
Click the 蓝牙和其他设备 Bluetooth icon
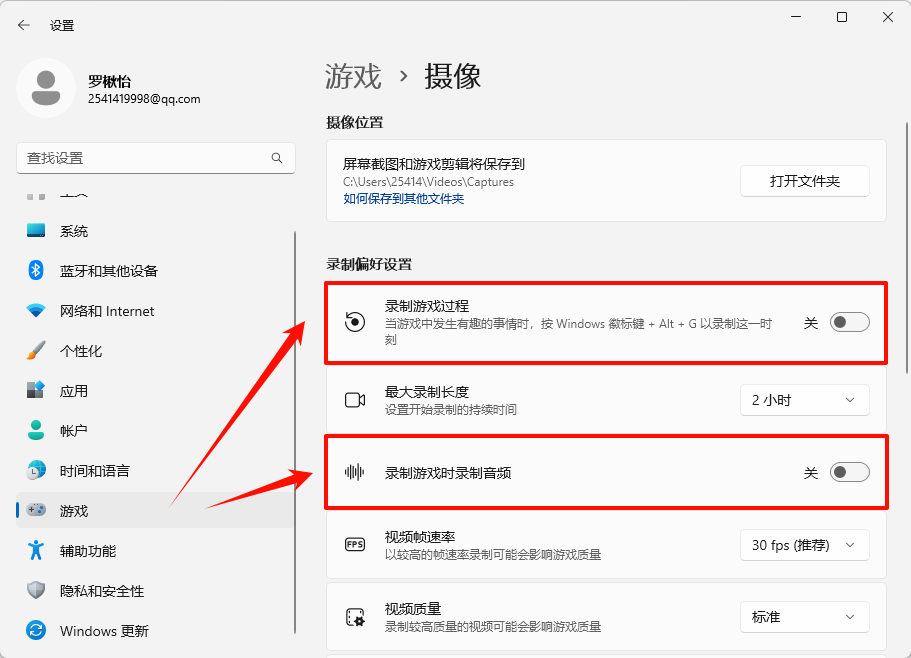coord(36,271)
